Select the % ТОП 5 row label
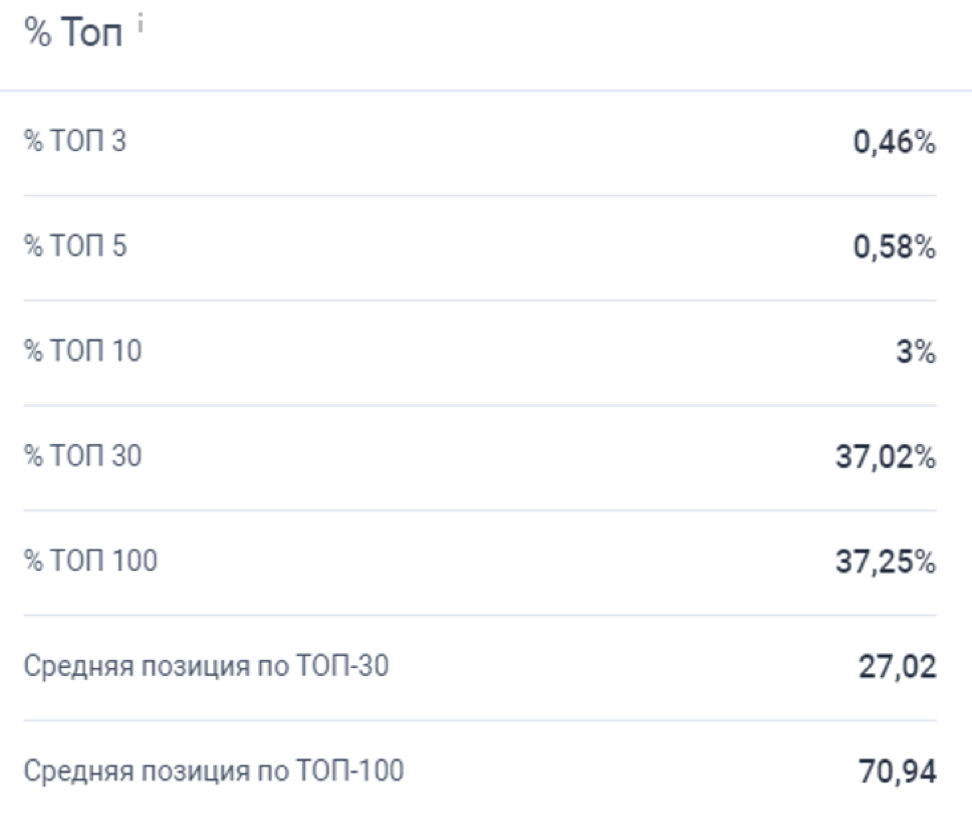Screen dimensions: 972x818 [74, 247]
